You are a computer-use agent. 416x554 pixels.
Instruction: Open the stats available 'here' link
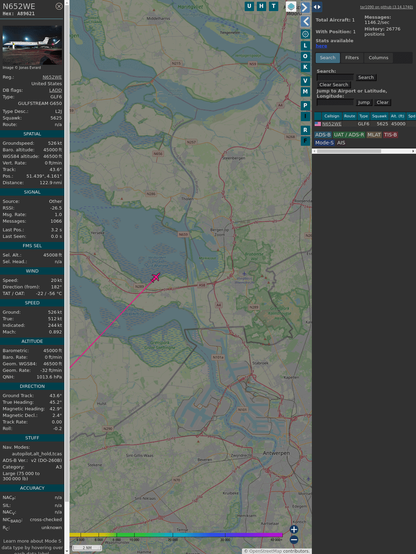tap(321, 46)
